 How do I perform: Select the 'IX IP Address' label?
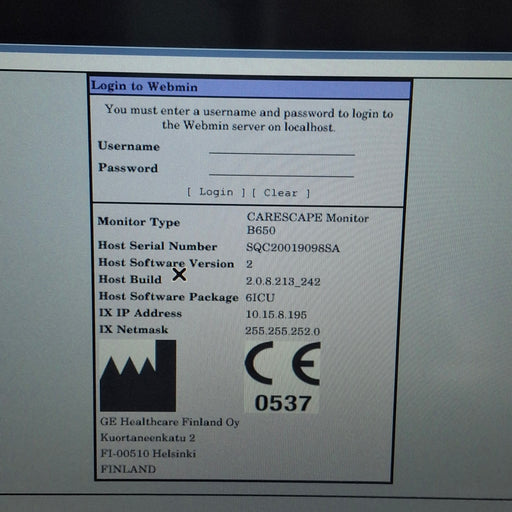coord(140,313)
